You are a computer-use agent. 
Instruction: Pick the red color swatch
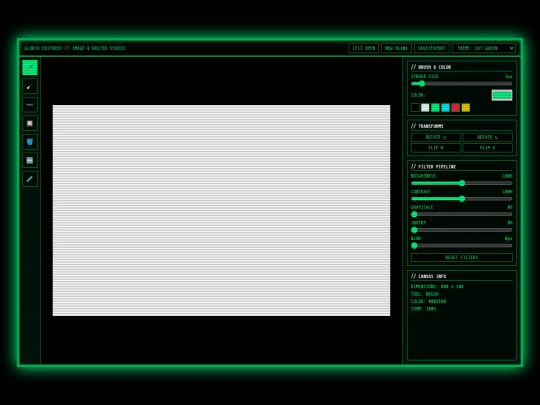click(x=456, y=108)
